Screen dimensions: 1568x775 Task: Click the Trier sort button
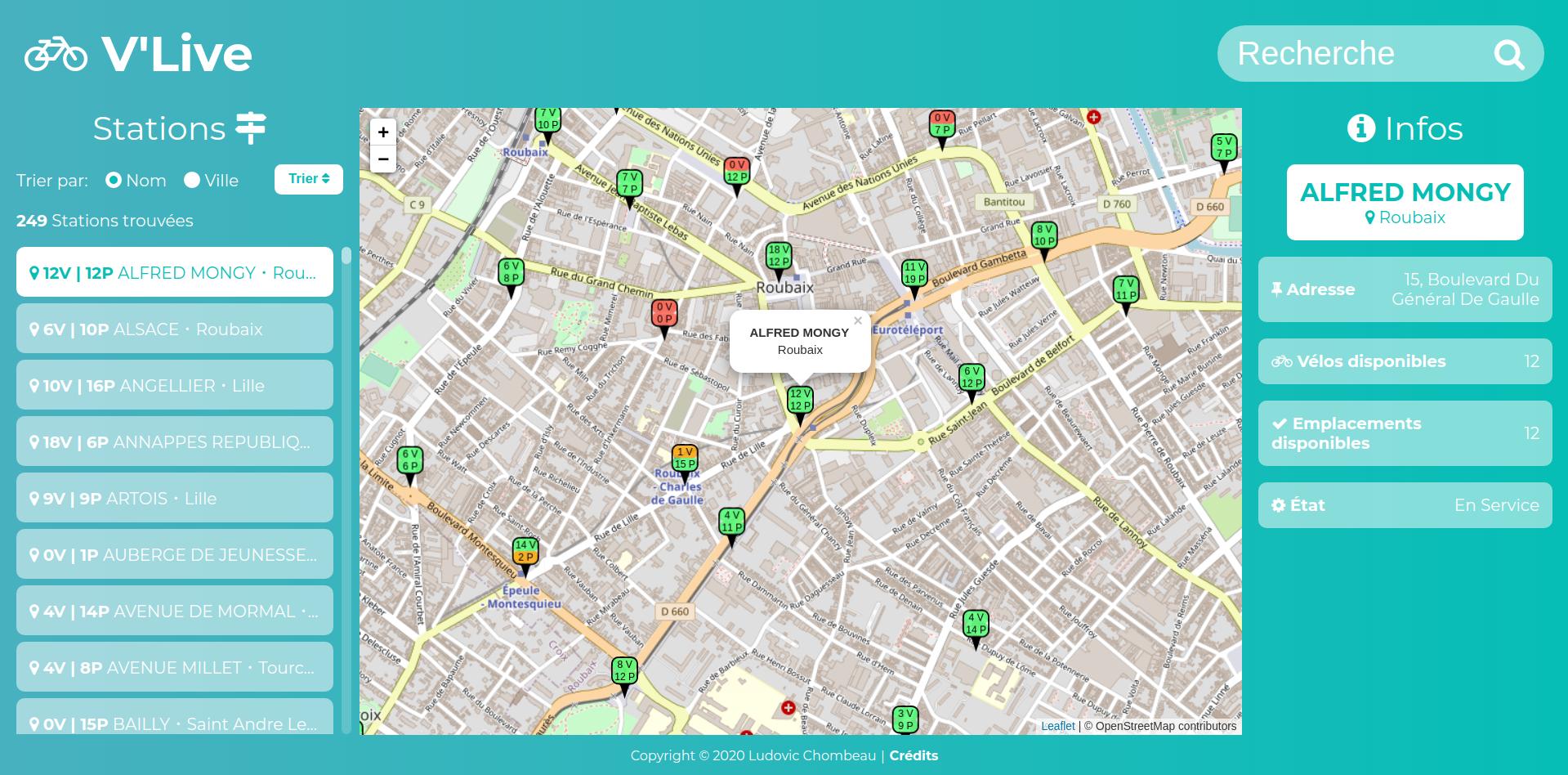(x=309, y=179)
